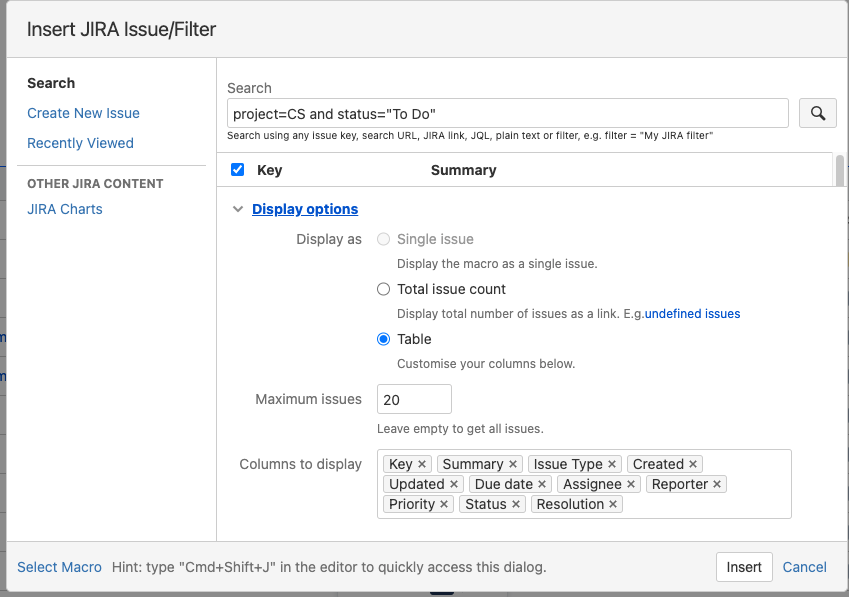This screenshot has width=849, height=597.
Task: Click the Issue Type tag label
Action: 568,464
